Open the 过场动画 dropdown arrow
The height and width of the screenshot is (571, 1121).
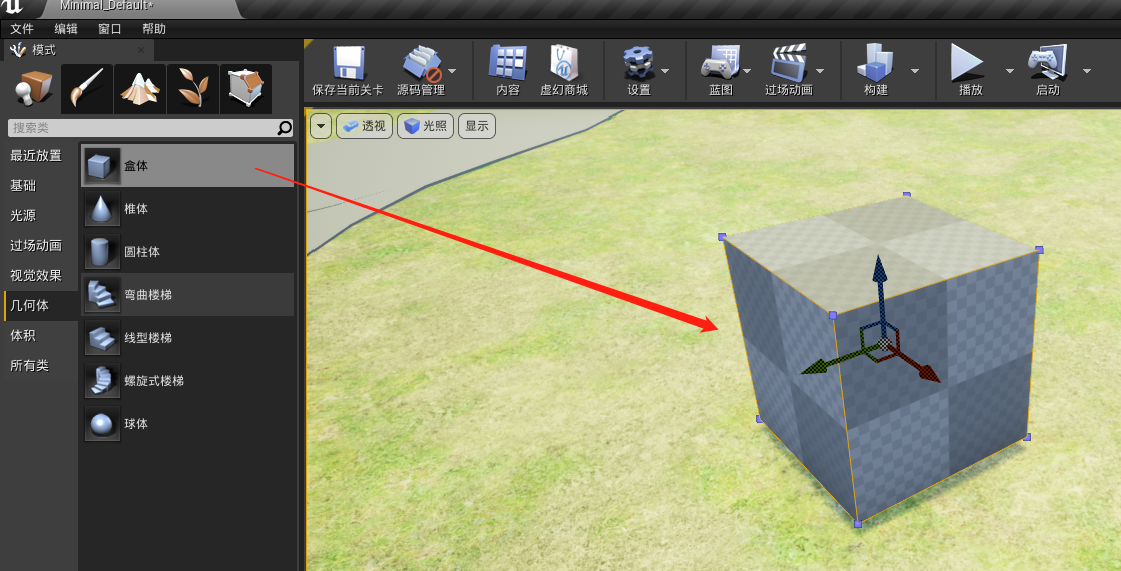pos(820,71)
